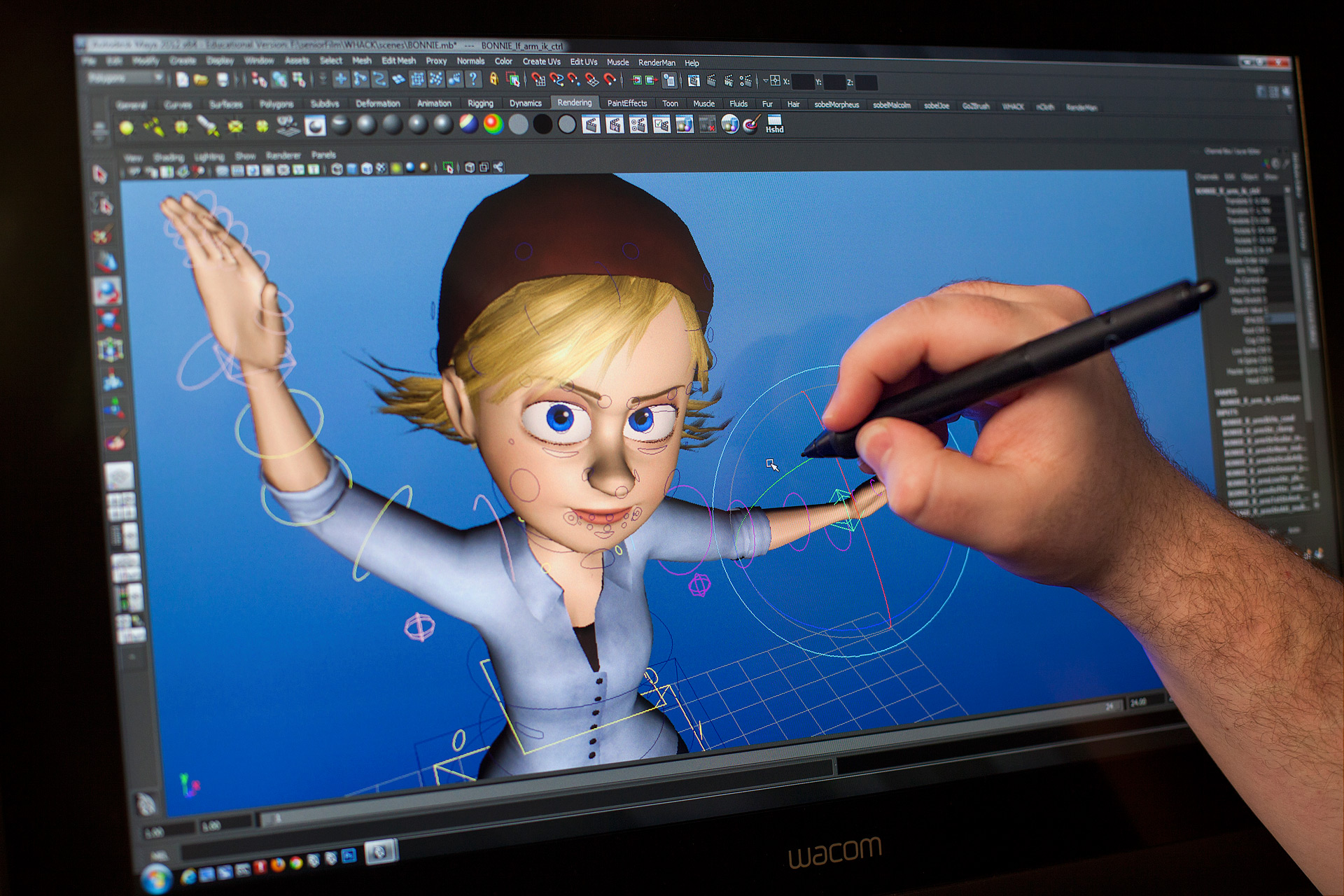
Task: Click the Select by Hierarchy mode icon
Action: pos(259,80)
